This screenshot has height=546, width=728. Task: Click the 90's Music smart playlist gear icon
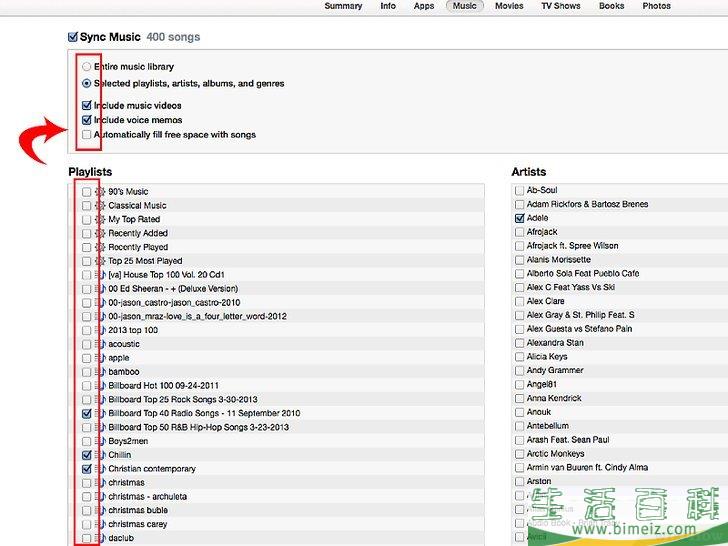pyautogui.click(x=100, y=192)
